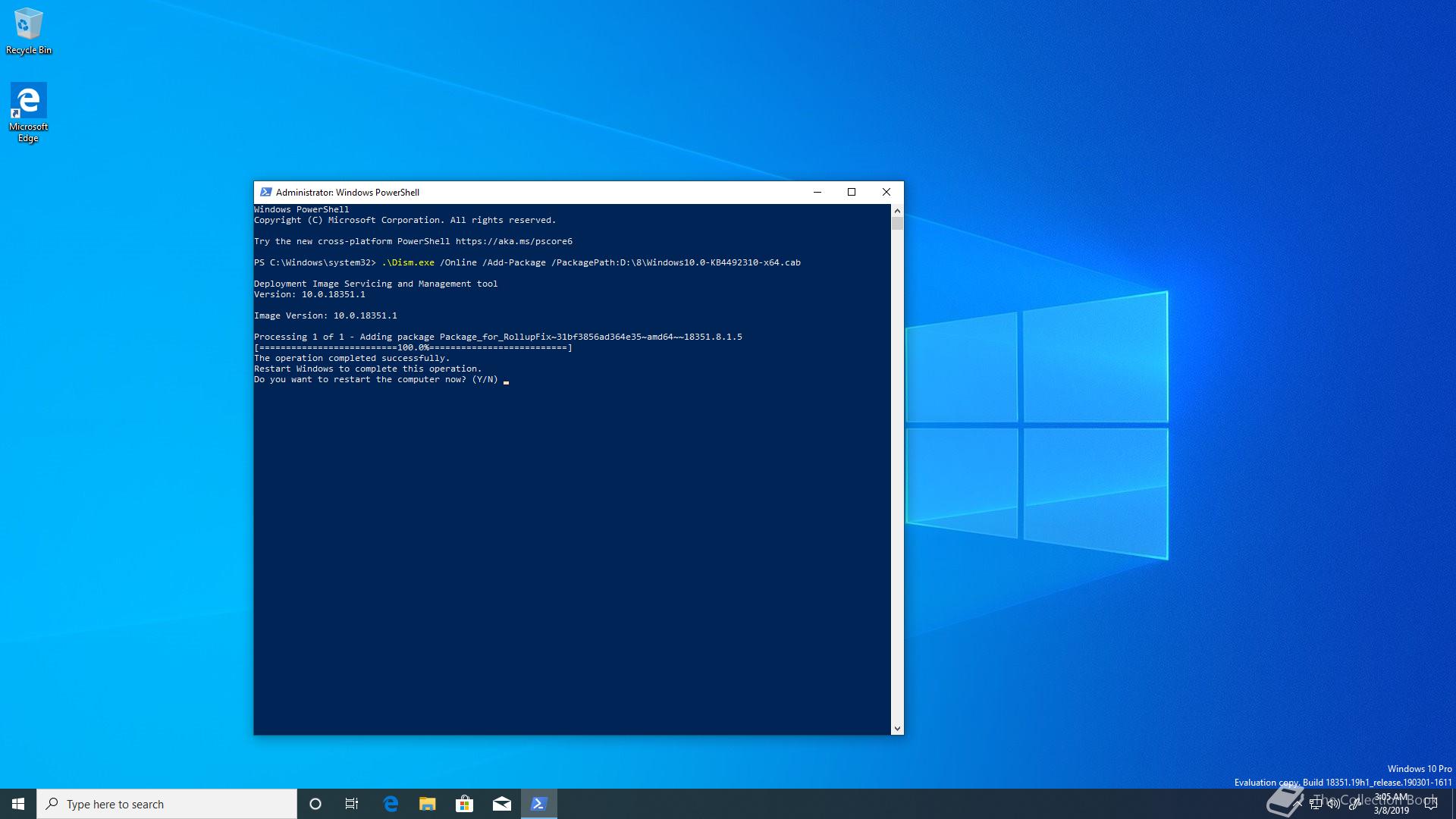Maximize the PowerShell window
The width and height of the screenshot is (1456, 819).
[852, 192]
